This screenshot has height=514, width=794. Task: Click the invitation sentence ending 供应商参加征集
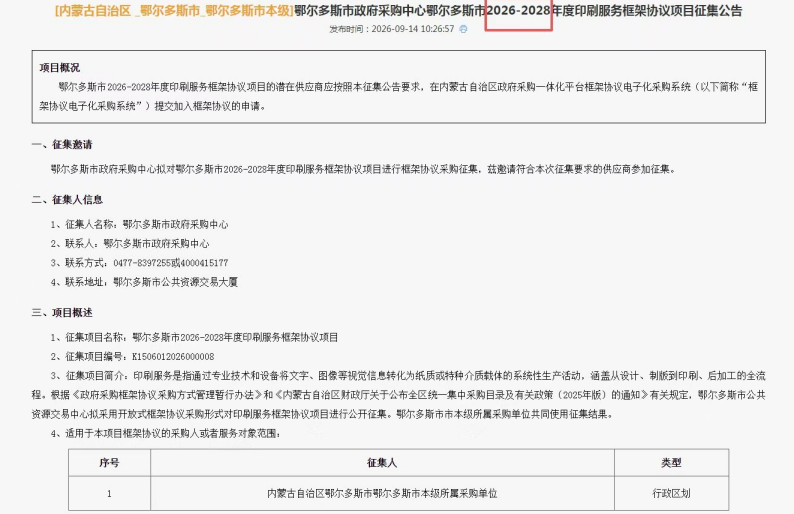tap(364, 169)
